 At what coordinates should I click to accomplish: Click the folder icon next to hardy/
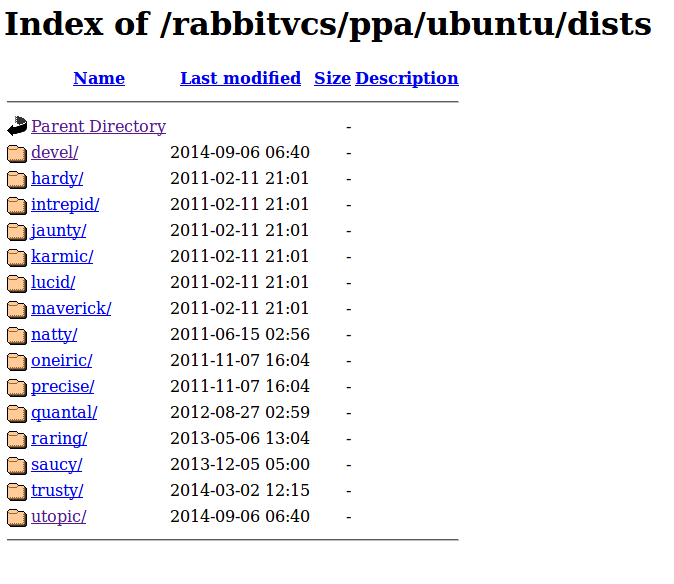[x=17, y=179]
